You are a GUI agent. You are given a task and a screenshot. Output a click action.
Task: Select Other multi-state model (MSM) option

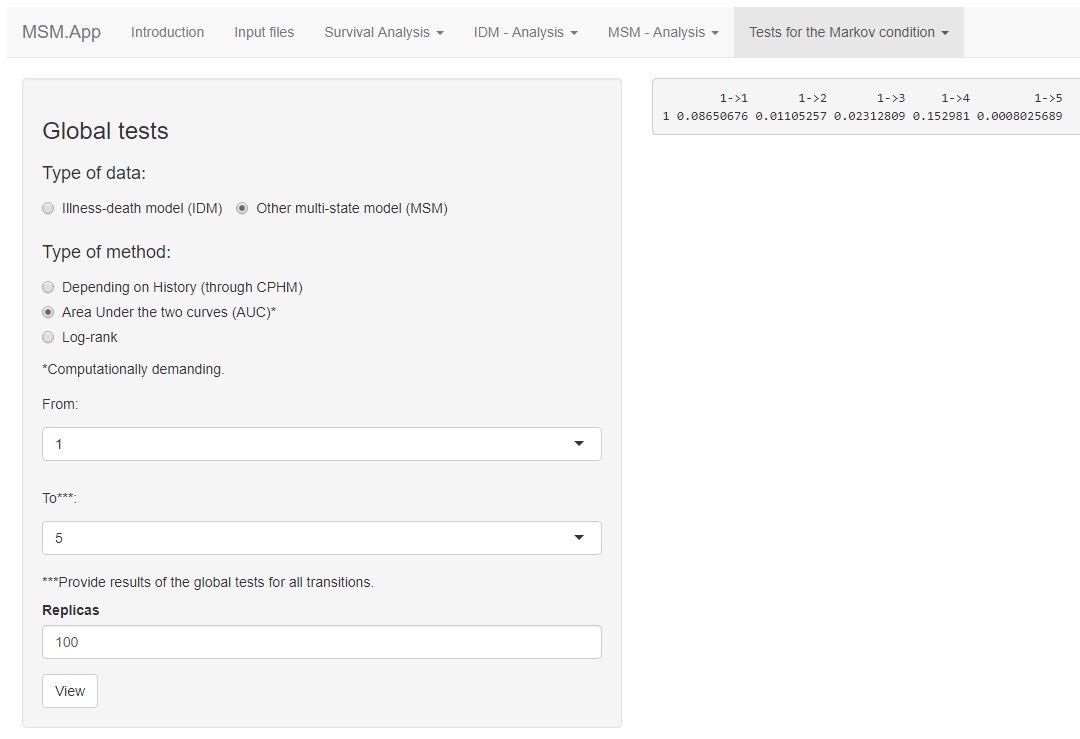point(242,208)
